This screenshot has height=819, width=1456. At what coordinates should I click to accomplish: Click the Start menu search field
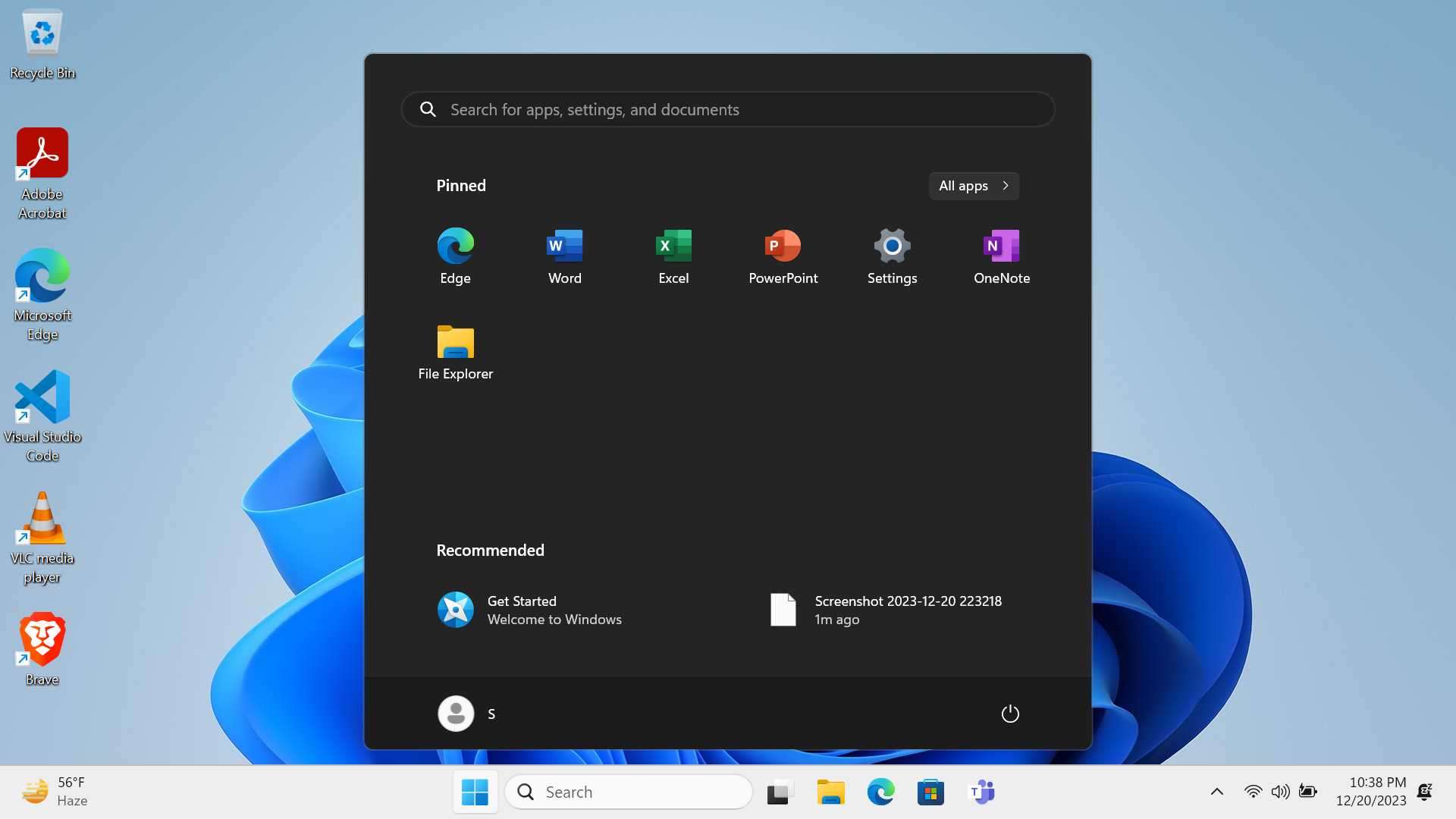pos(727,109)
